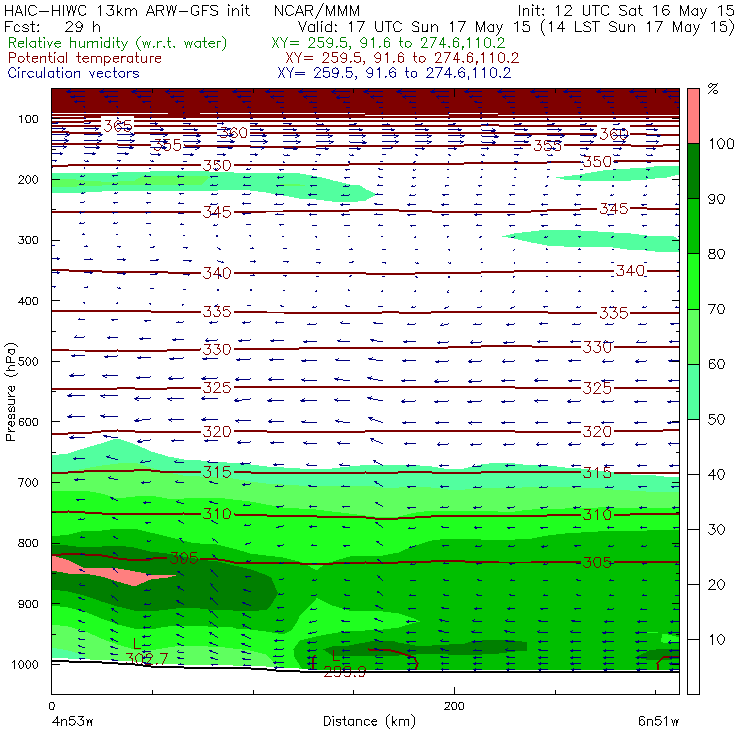This screenshot has width=740, height=740.
Task: Click the '4n53w' start coordinate label
Action: pyautogui.click(x=72, y=722)
